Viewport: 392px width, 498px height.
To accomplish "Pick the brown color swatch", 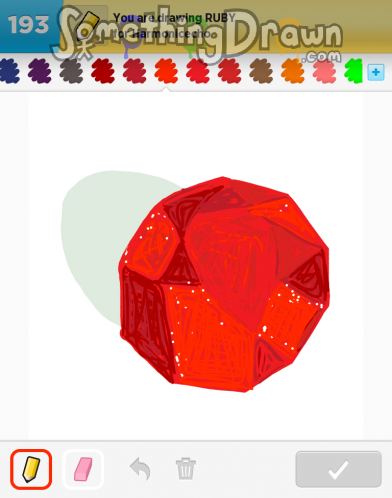I will pos(261,71).
